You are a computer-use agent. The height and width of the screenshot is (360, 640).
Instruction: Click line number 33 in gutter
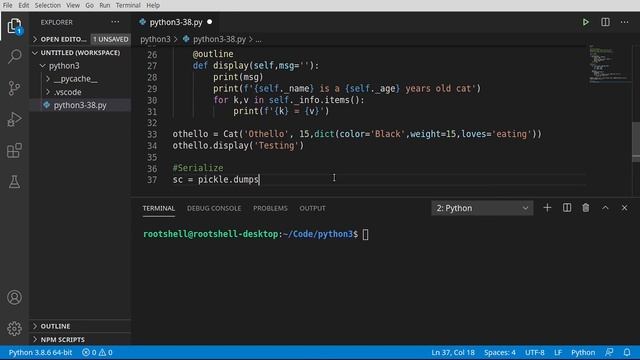click(152, 134)
